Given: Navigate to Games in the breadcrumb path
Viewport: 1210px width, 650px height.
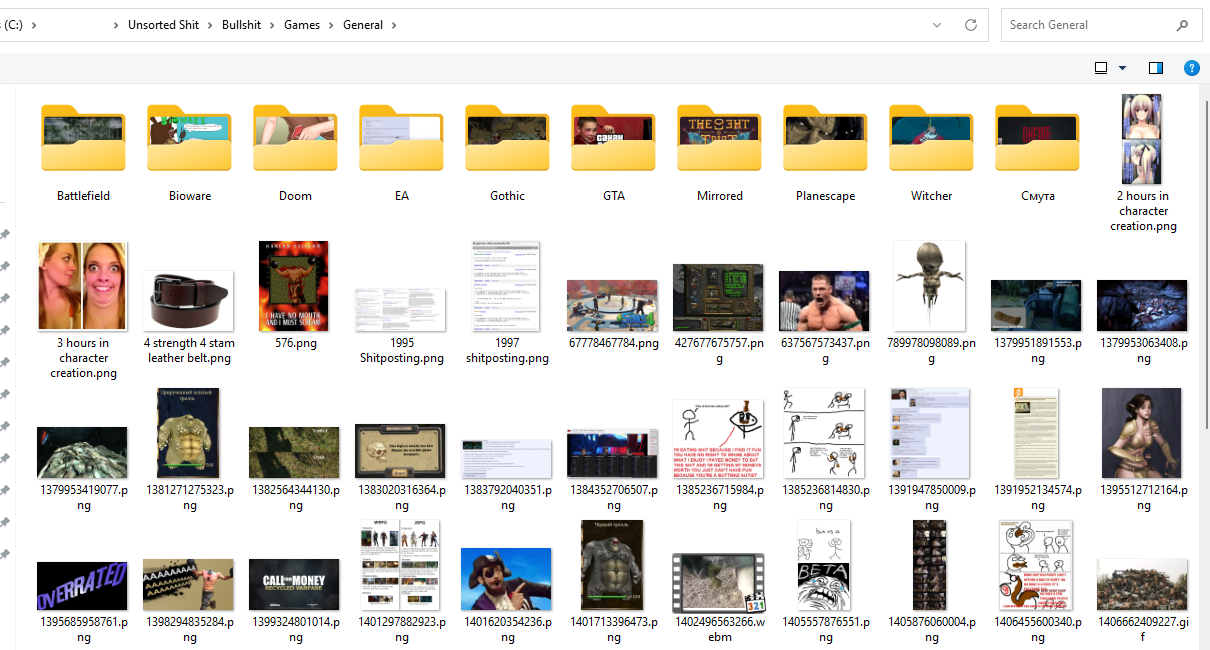Looking at the screenshot, I should coord(302,25).
